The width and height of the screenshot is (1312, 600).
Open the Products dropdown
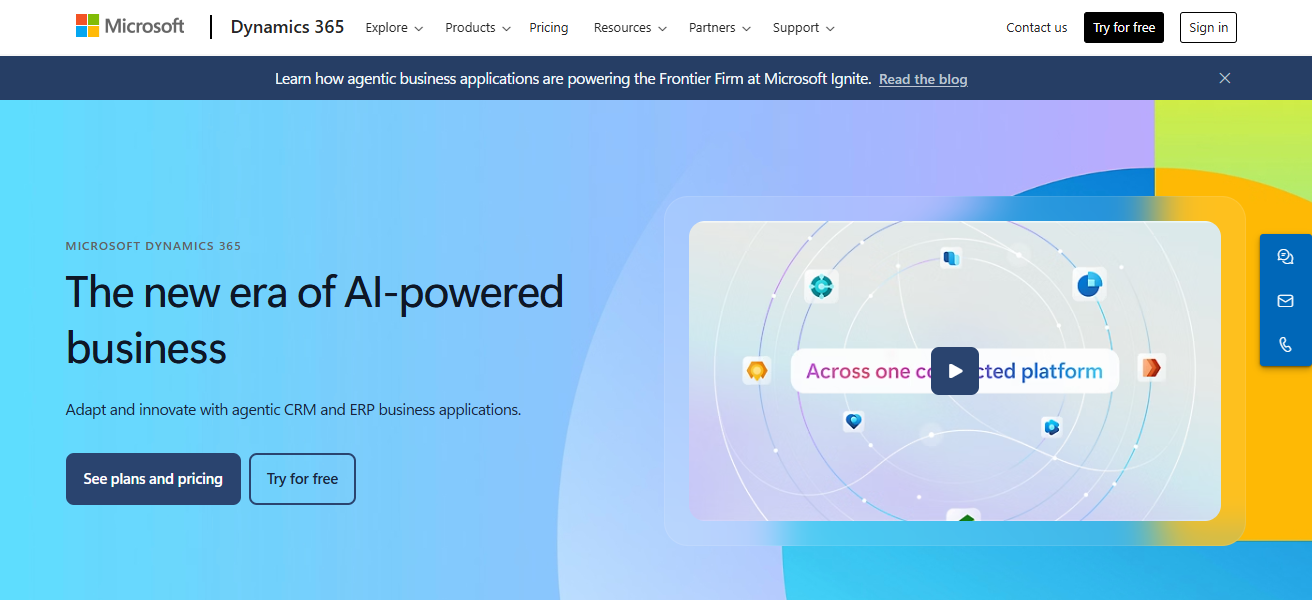[477, 28]
